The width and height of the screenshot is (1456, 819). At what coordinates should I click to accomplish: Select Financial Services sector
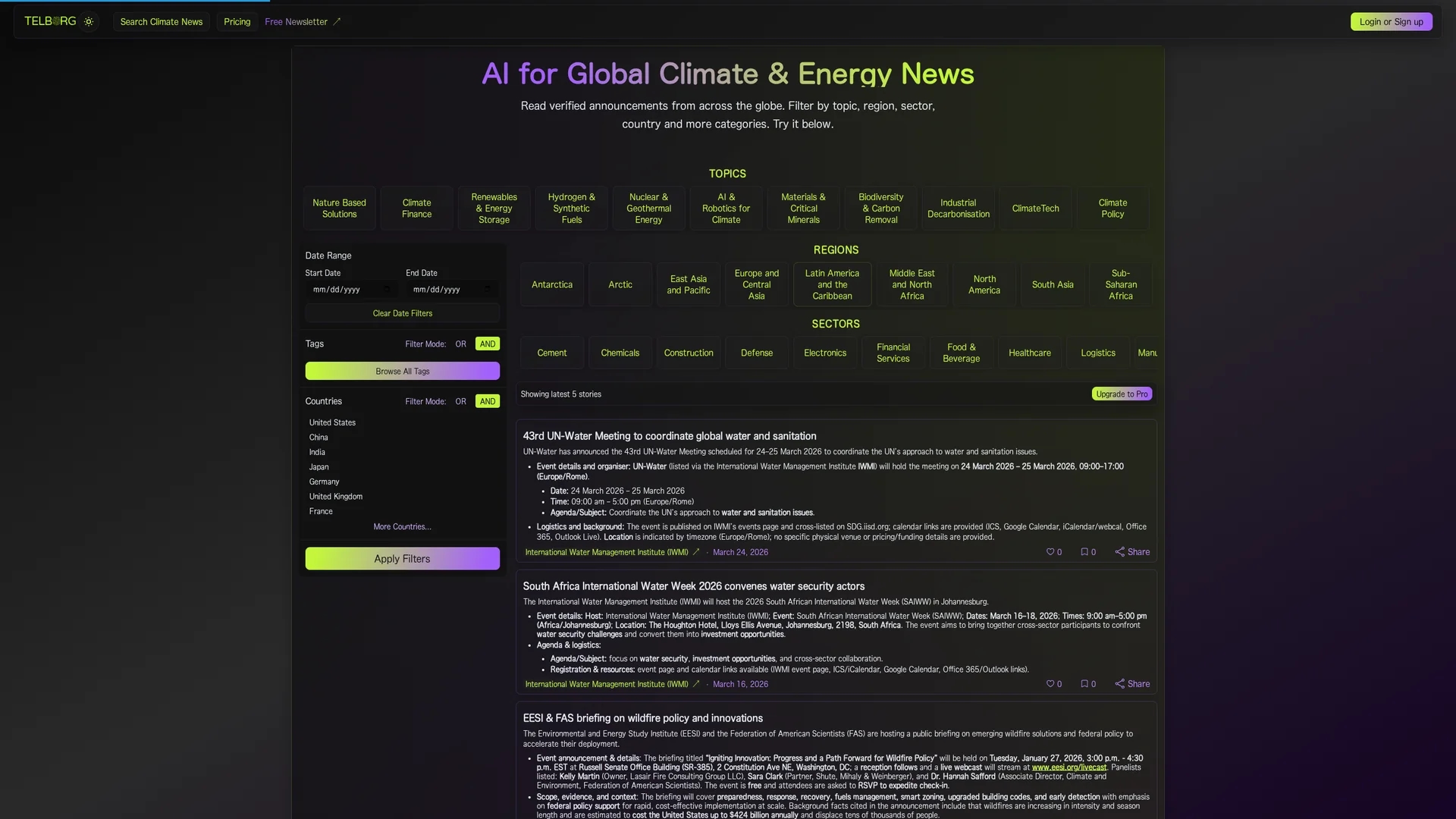tap(893, 353)
